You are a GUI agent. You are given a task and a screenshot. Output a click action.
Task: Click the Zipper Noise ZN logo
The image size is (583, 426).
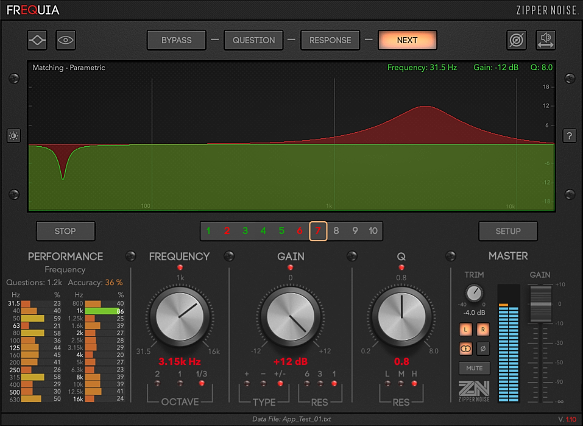pyautogui.click(x=474, y=391)
